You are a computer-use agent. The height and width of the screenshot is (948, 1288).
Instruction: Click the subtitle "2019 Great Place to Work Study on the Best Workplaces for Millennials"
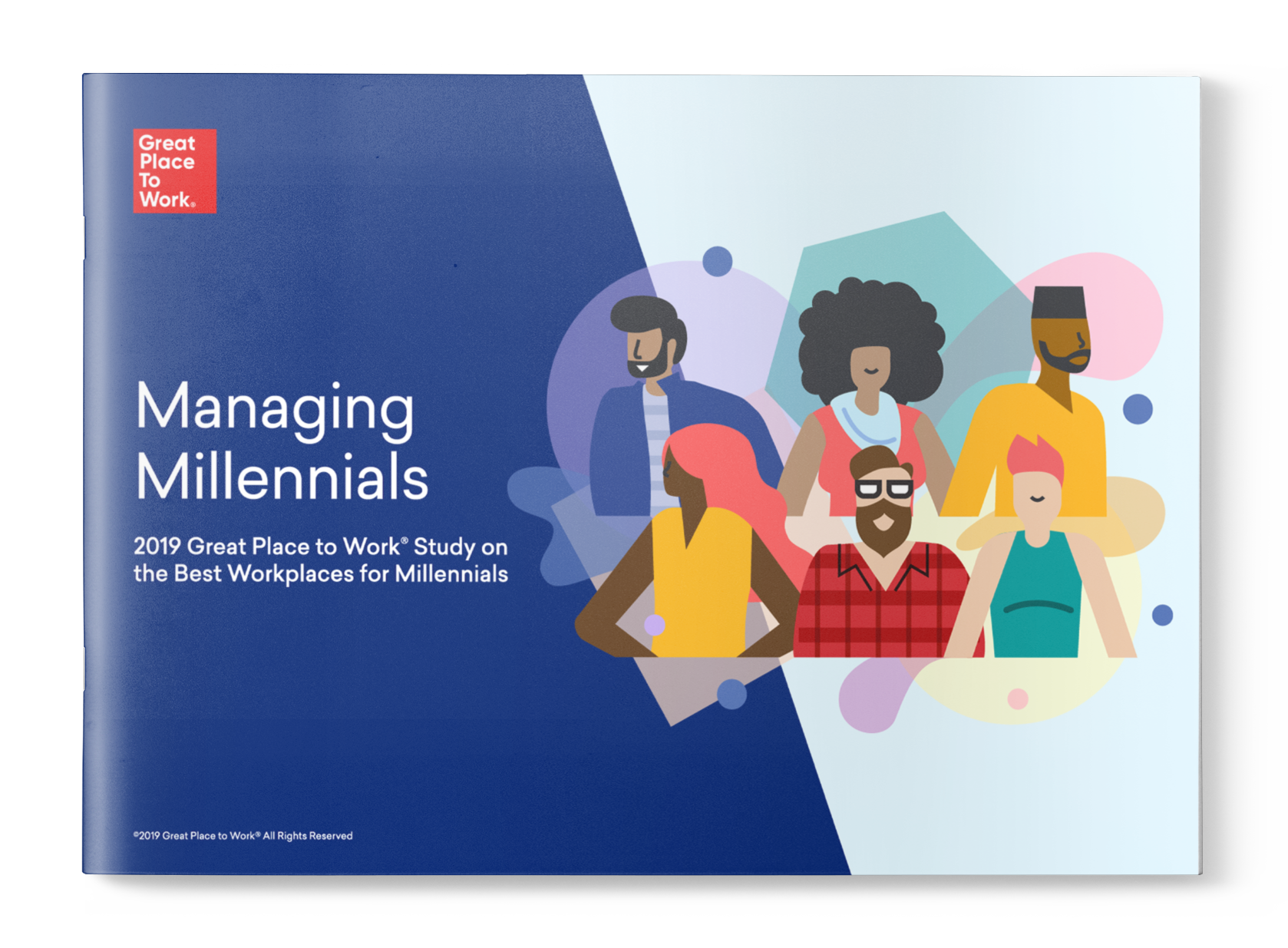point(321,560)
